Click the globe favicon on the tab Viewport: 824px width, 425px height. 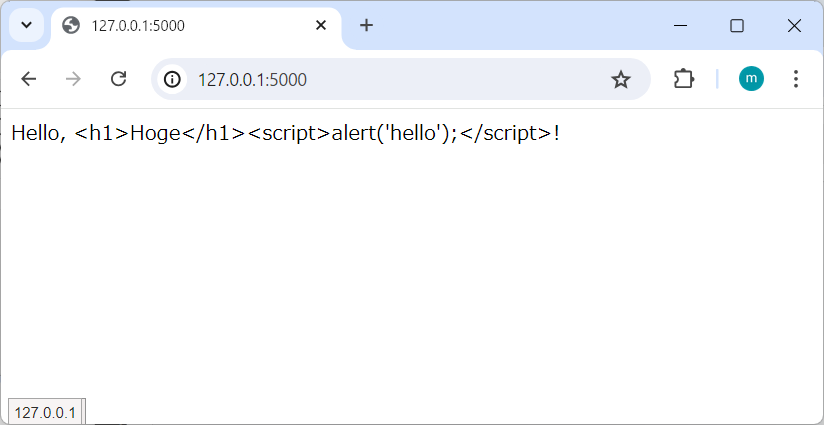click(x=71, y=26)
